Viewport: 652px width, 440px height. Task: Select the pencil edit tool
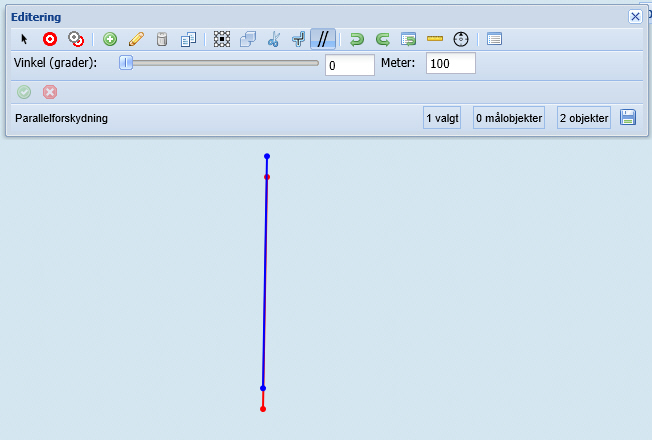pos(136,40)
